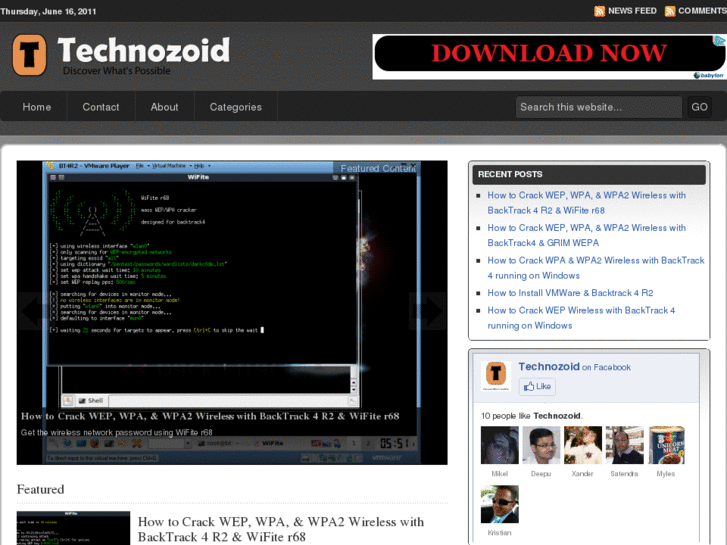The image size is (727, 545).
Task: Click the name Mikel under the photo
Action: (499, 474)
